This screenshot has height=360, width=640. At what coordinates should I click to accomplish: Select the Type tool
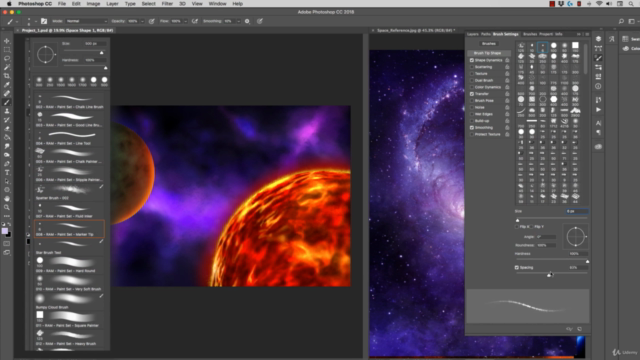(7, 173)
